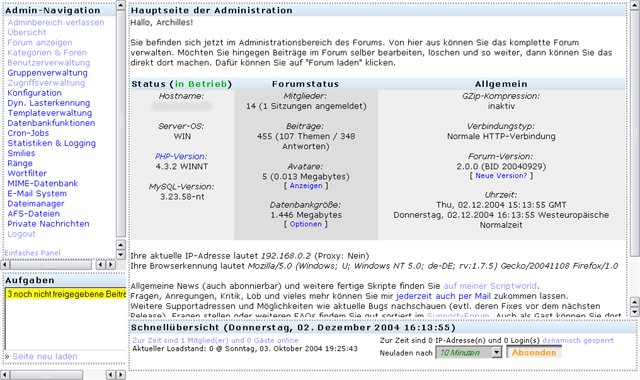Click the navigation frame's scroll-up arrow
The image size is (640, 380).
tap(121, 5)
